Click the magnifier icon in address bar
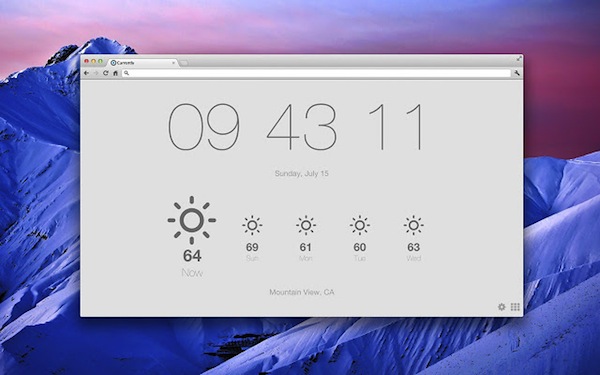 point(127,73)
